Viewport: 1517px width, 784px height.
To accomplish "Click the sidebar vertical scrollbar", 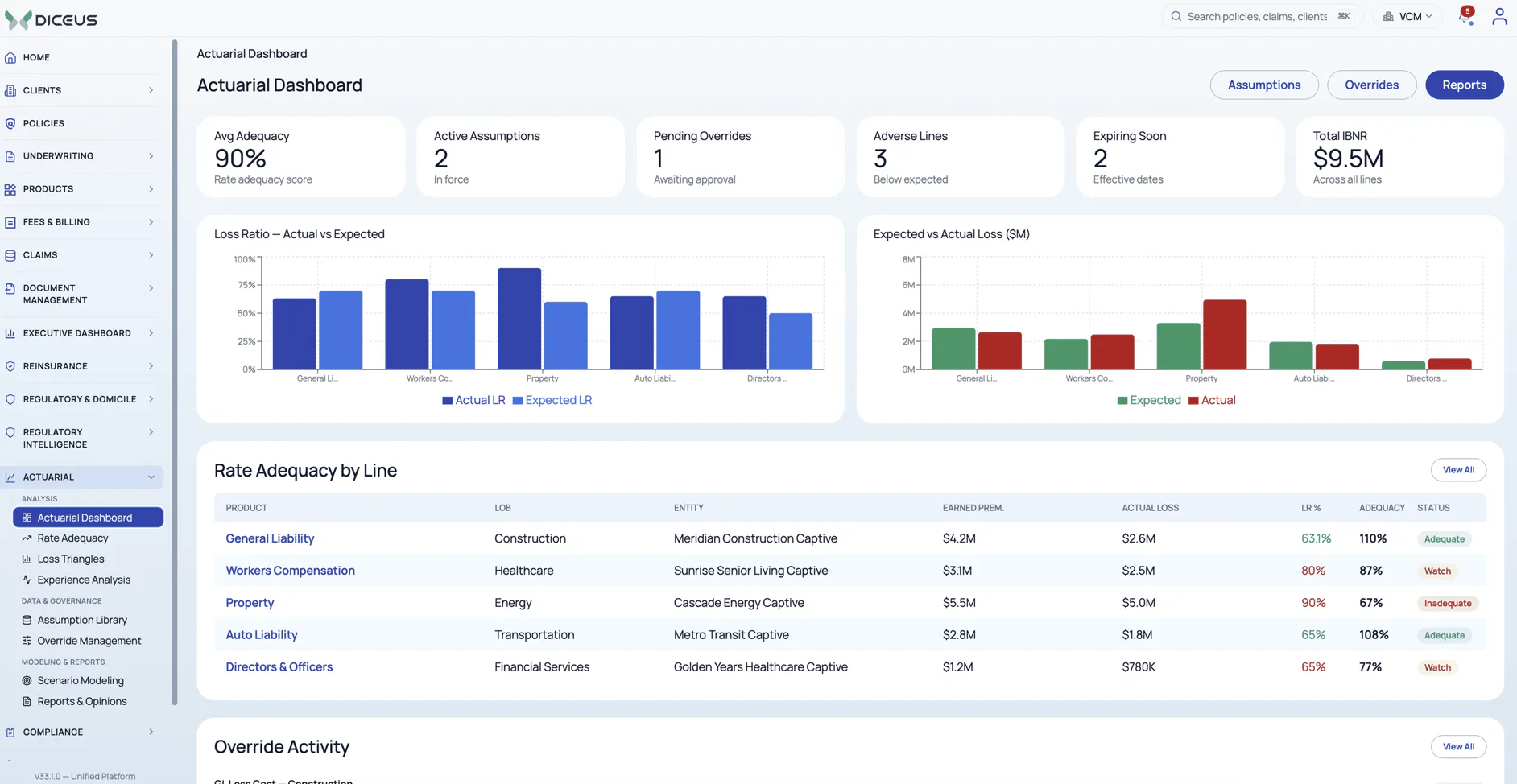I will [x=175, y=373].
